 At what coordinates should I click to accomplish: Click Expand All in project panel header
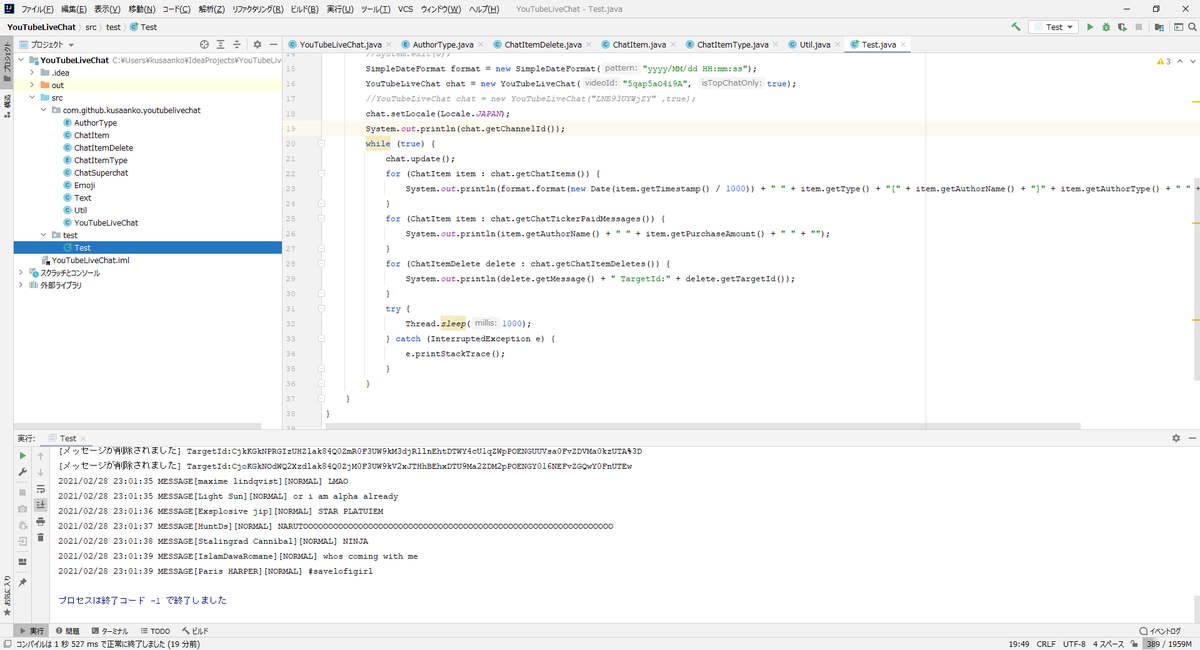221,44
